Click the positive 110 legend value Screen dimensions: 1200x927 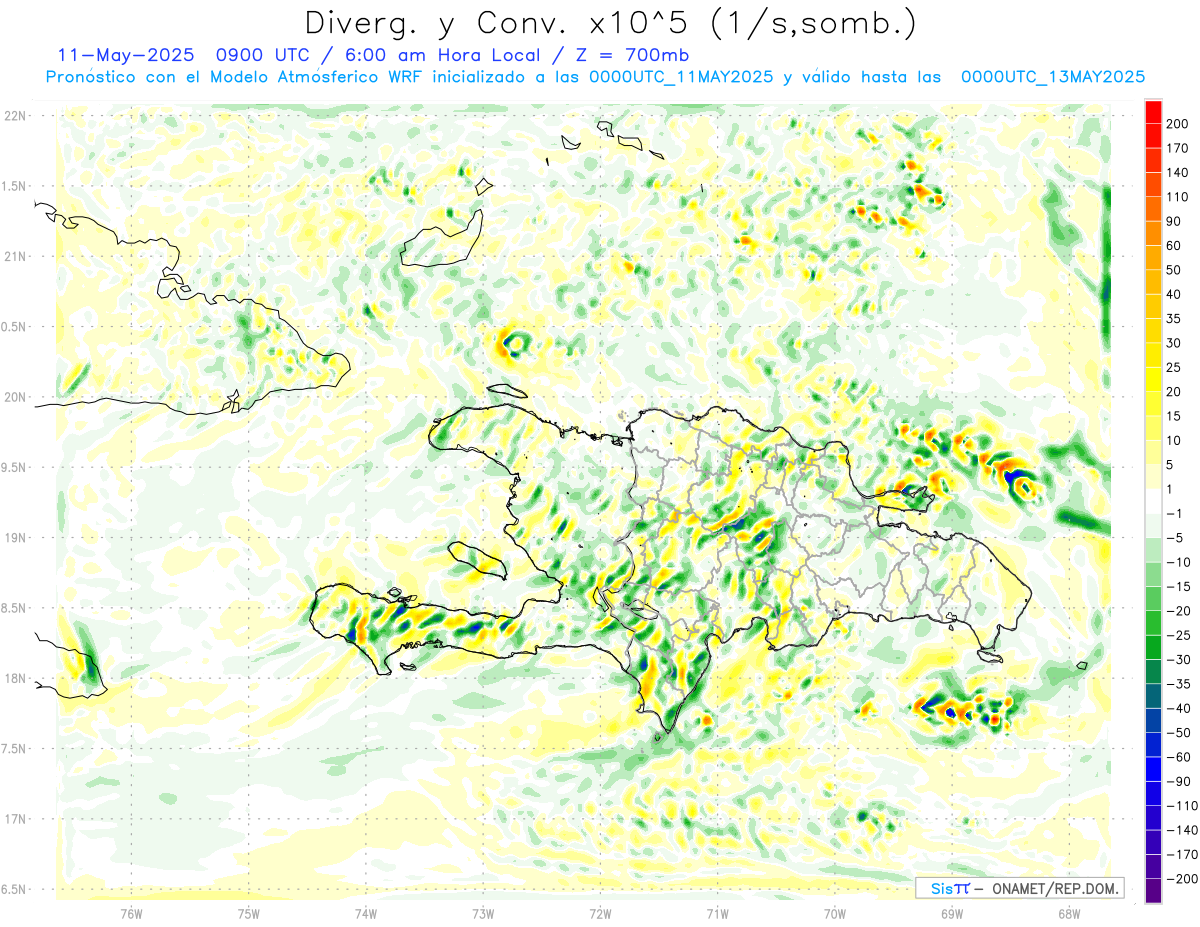click(1177, 197)
